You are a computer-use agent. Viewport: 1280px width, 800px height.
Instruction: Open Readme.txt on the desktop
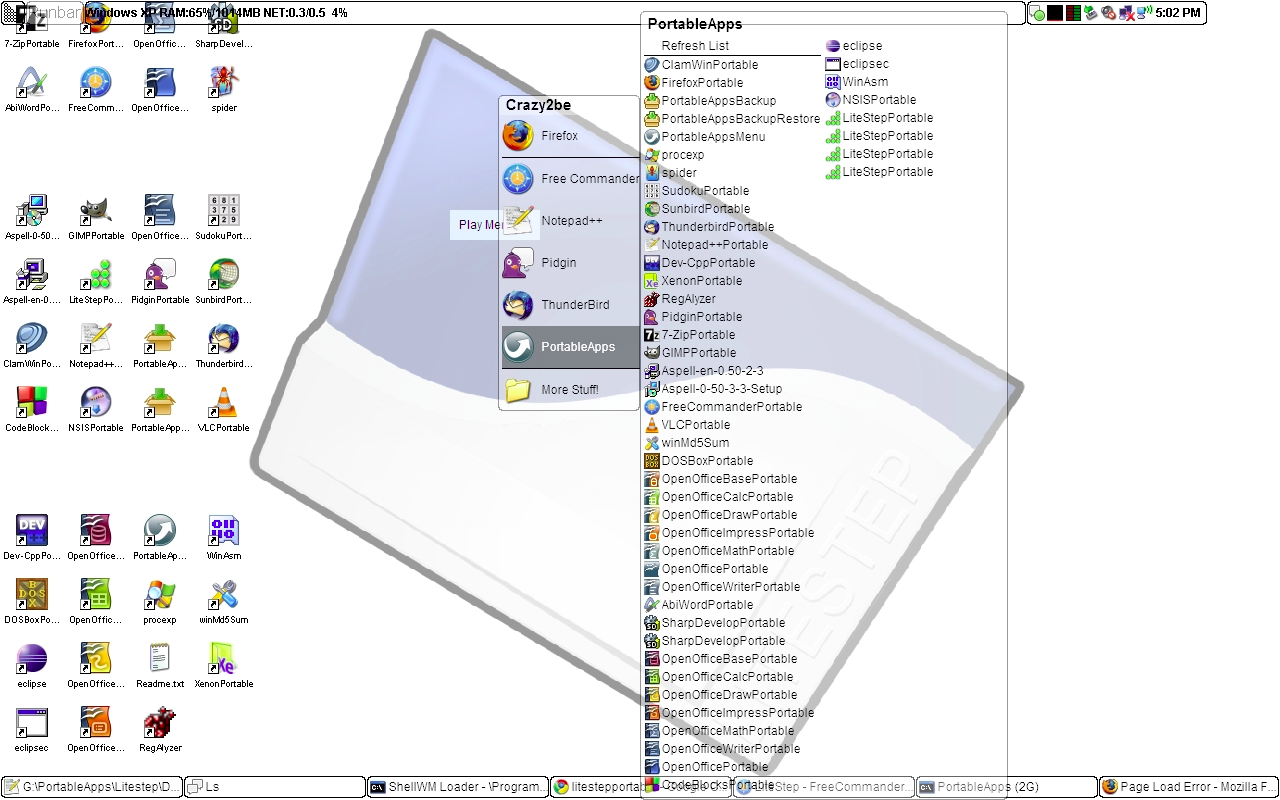tap(160, 665)
